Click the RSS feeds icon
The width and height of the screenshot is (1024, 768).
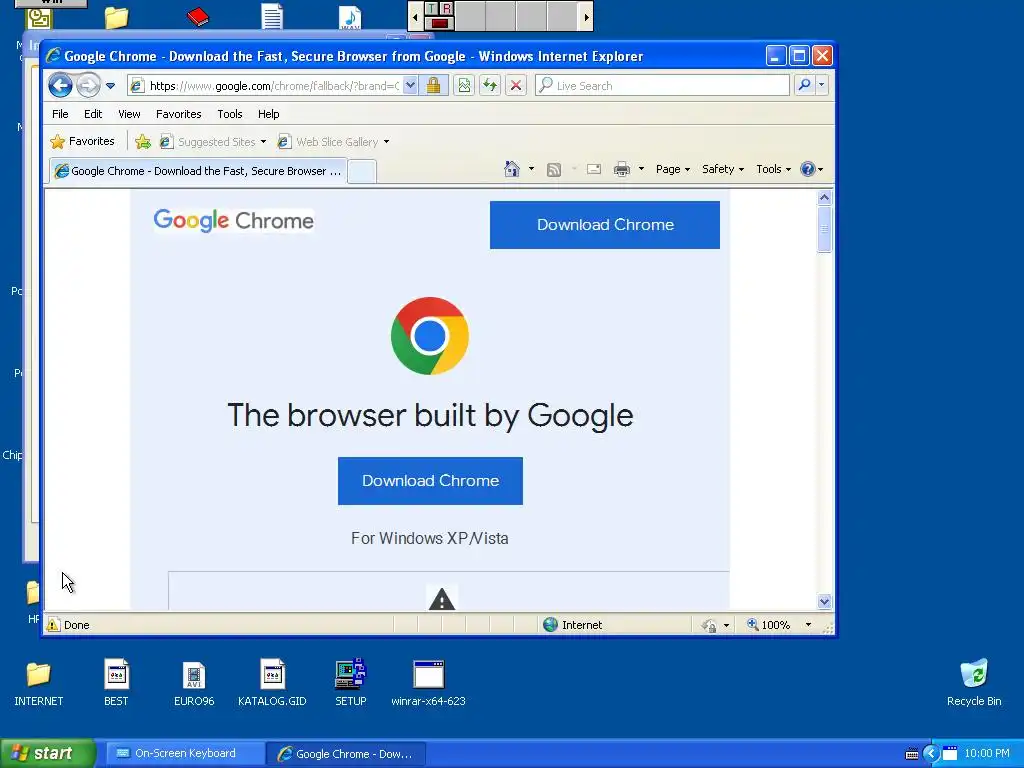coord(554,170)
